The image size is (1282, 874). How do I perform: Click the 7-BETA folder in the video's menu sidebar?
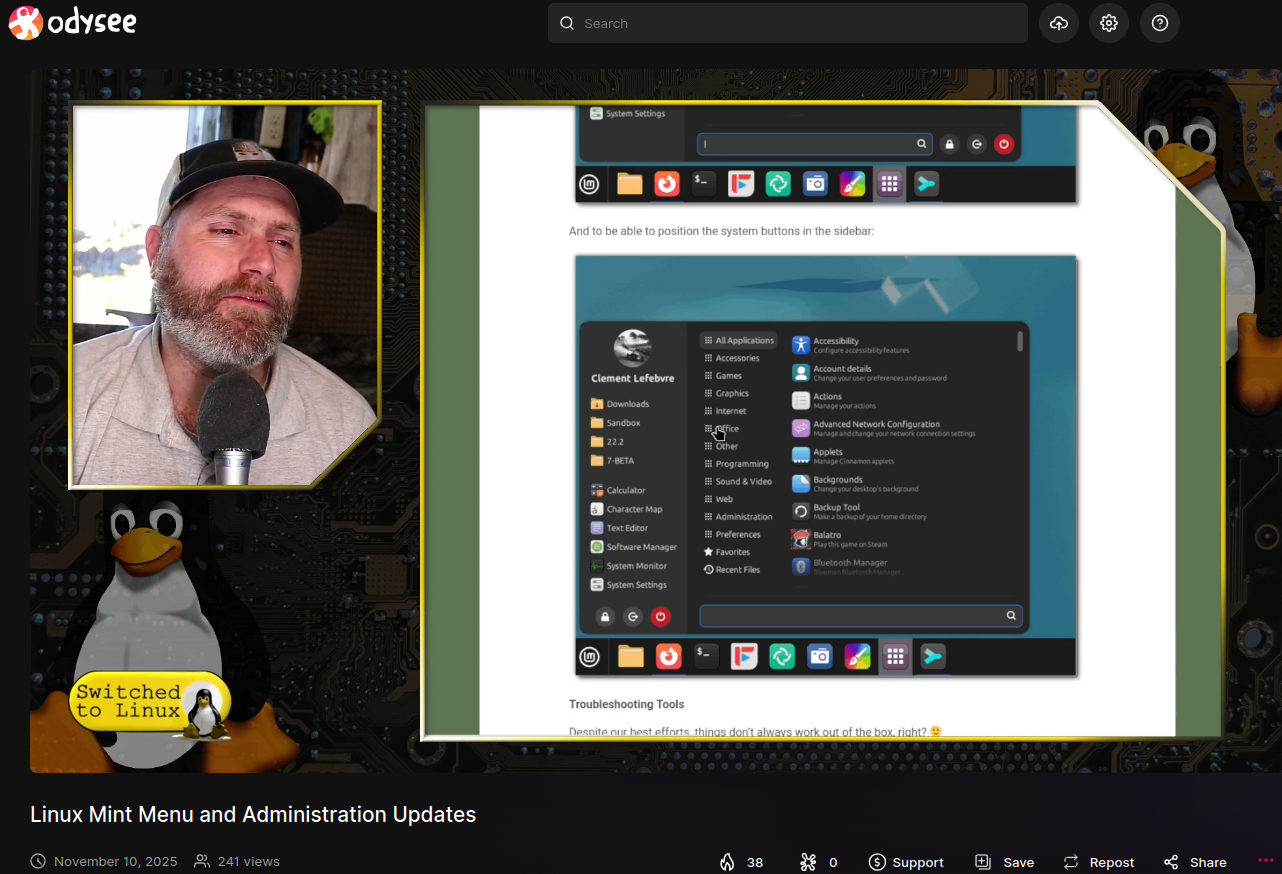[x=612, y=461]
